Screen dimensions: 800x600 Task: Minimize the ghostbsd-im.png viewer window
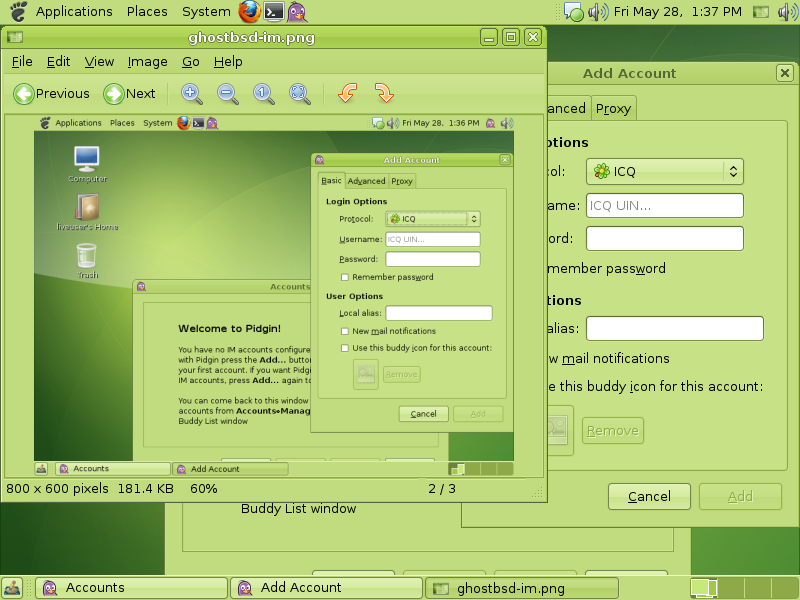tap(488, 37)
